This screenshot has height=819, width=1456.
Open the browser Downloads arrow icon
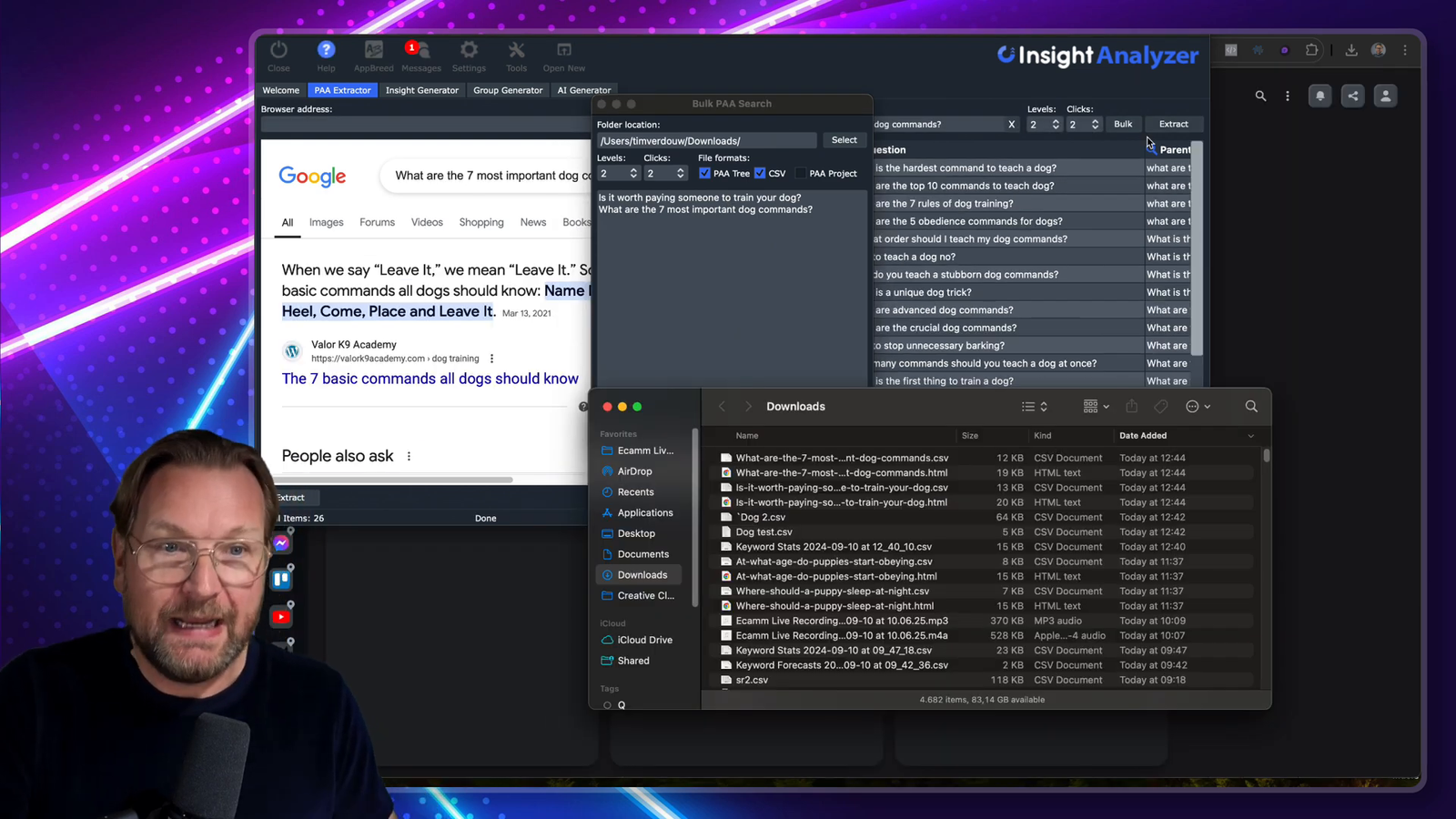coord(1351,50)
